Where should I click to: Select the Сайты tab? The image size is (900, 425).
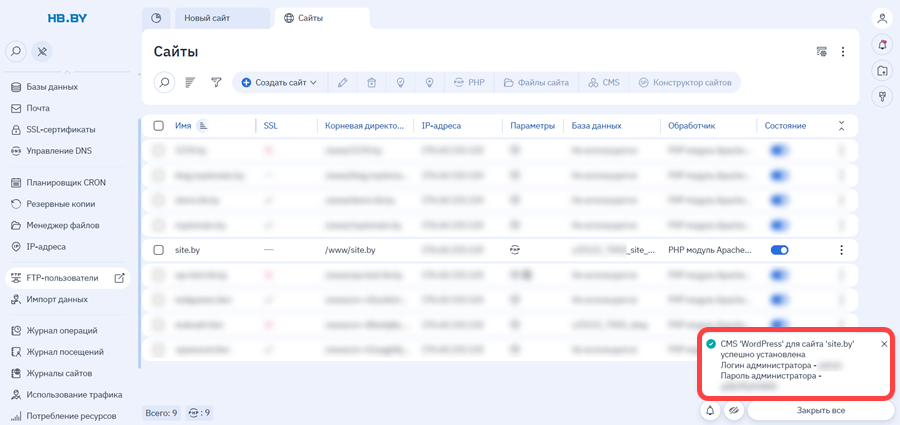pos(322,18)
